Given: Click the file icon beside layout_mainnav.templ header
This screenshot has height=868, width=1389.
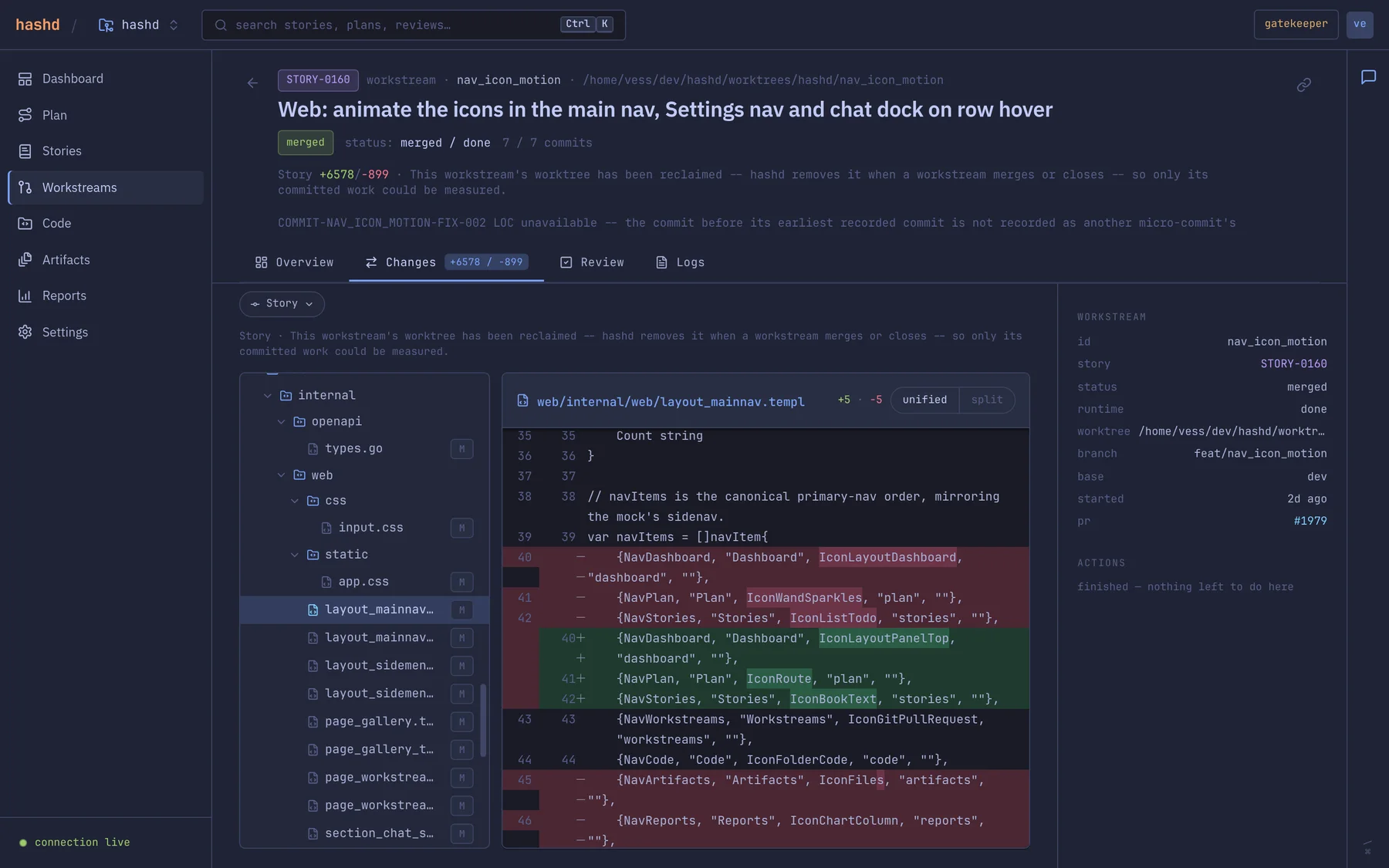Looking at the screenshot, I should tap(522, 400).
